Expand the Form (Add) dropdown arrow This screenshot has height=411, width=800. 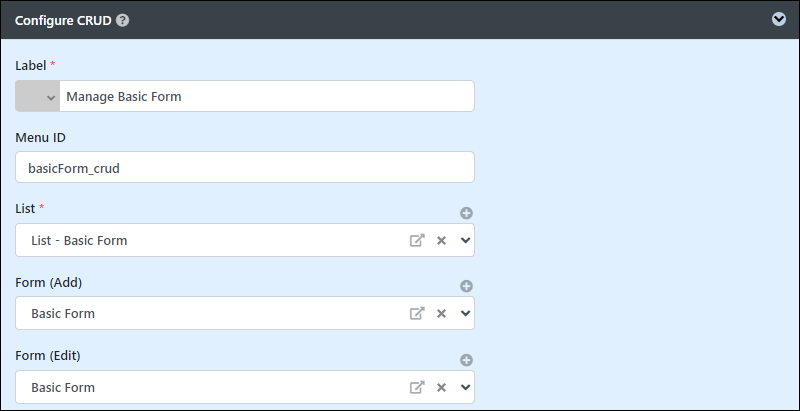coord(465,313)
